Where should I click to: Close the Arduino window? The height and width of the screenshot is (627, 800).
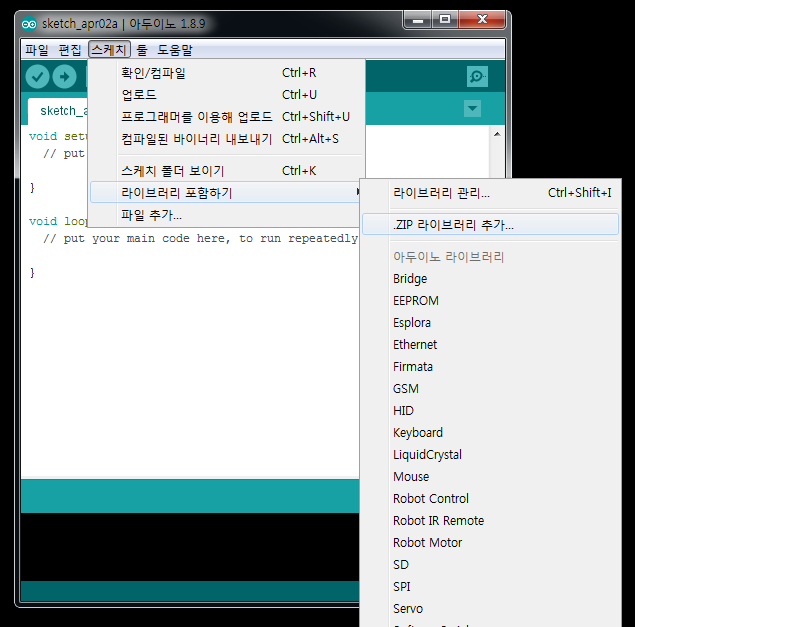pyautogui.click(x=482, y=20)
